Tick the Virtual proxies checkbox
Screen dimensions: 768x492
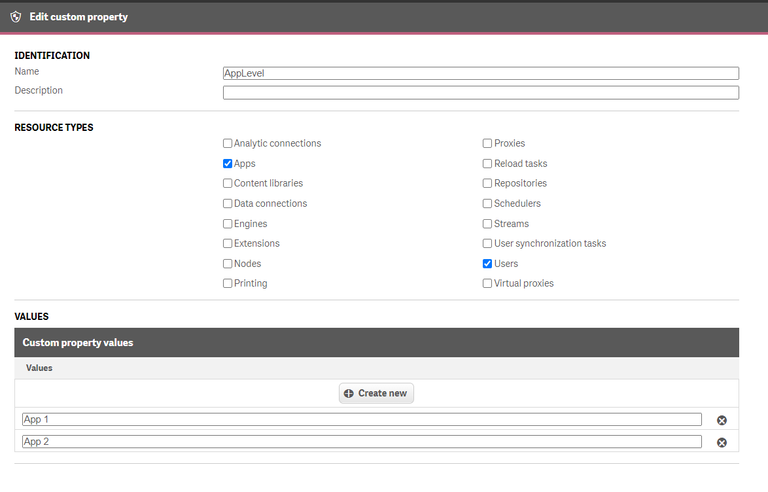487,283
